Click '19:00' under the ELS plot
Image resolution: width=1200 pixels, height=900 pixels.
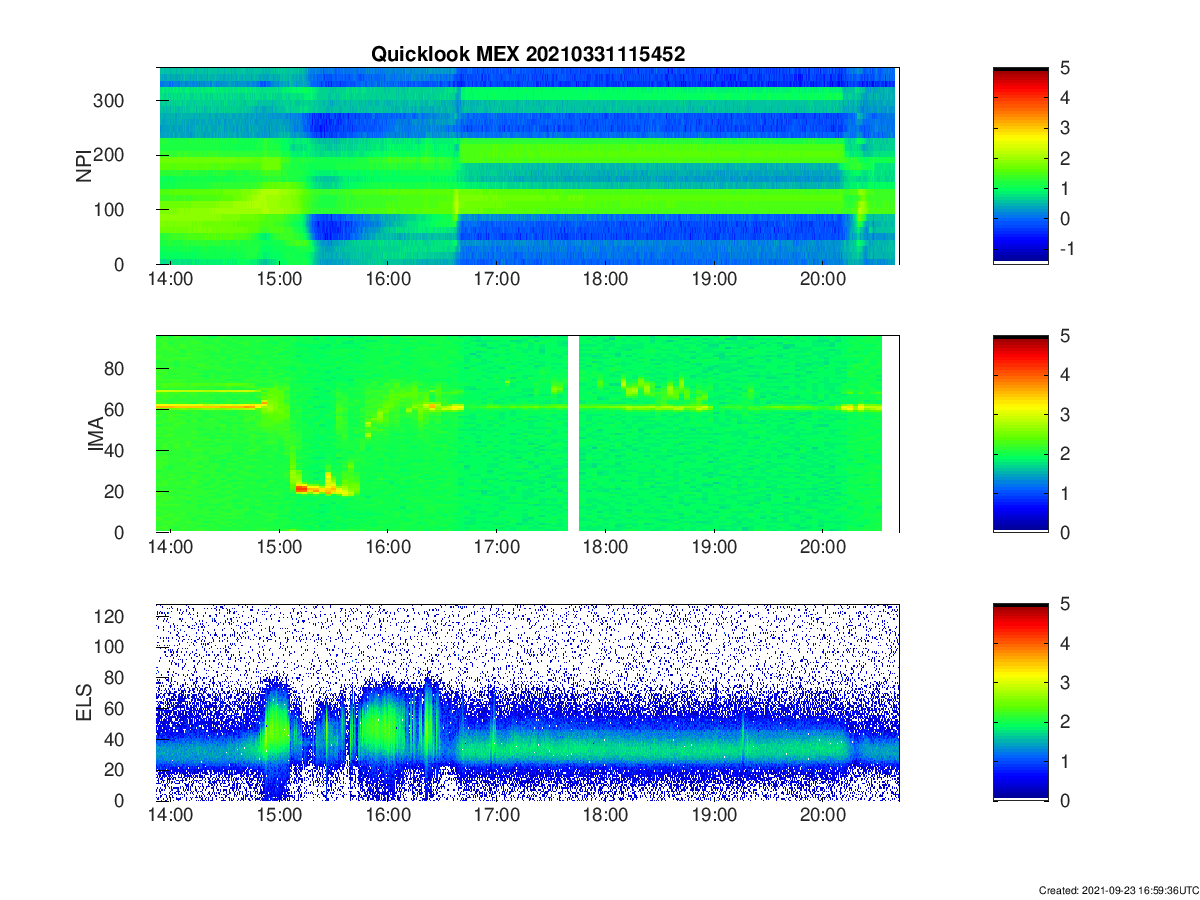pos(713,817)
